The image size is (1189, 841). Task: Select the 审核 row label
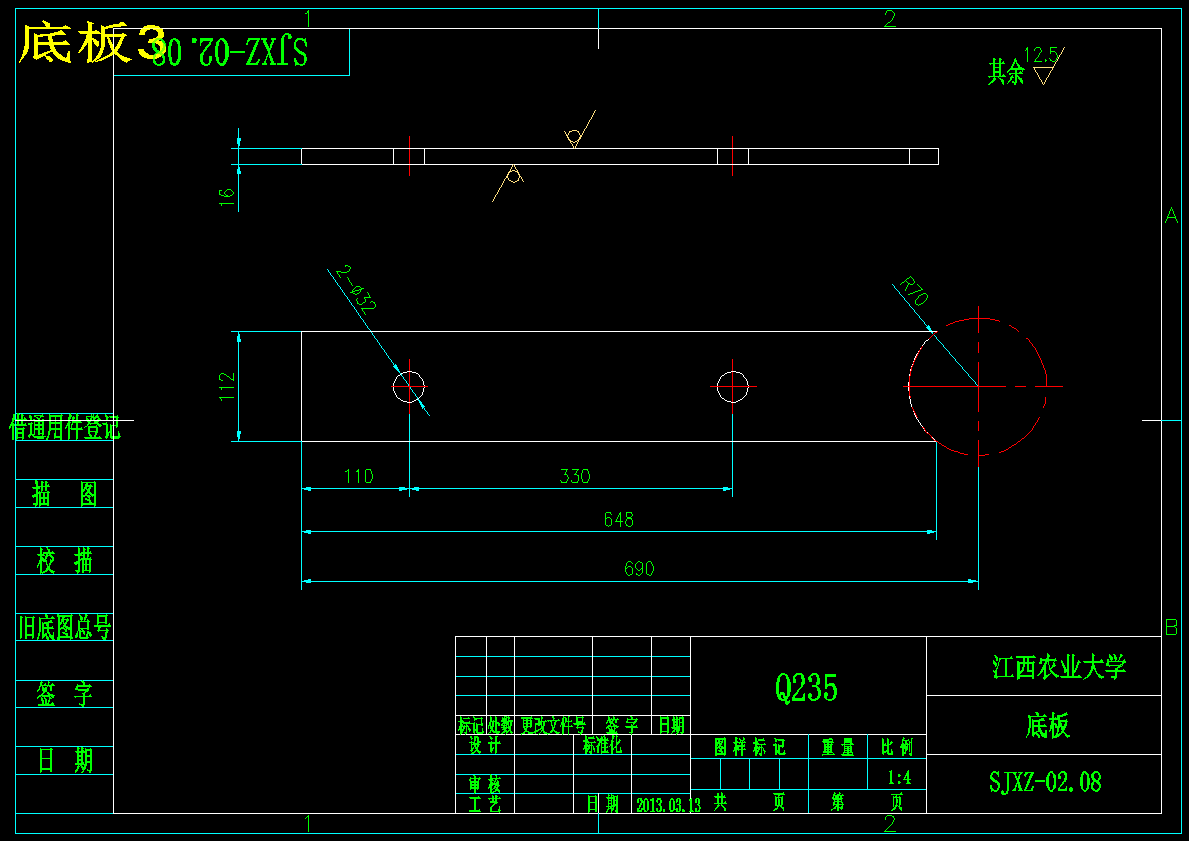[x=485, y=784]
